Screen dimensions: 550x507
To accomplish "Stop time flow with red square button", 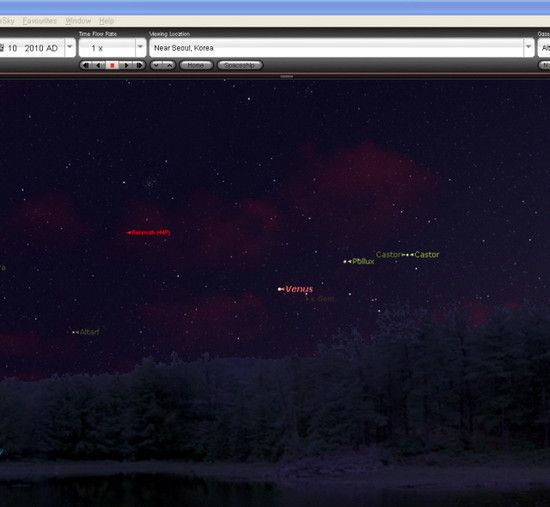I will [x=112, y=65].
